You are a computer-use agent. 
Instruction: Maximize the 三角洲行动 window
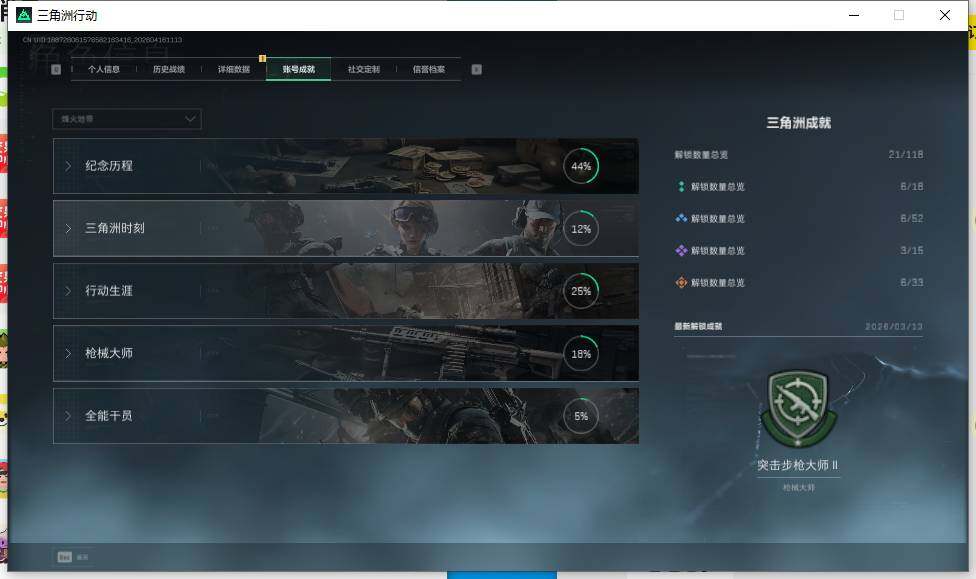point(899,15)
